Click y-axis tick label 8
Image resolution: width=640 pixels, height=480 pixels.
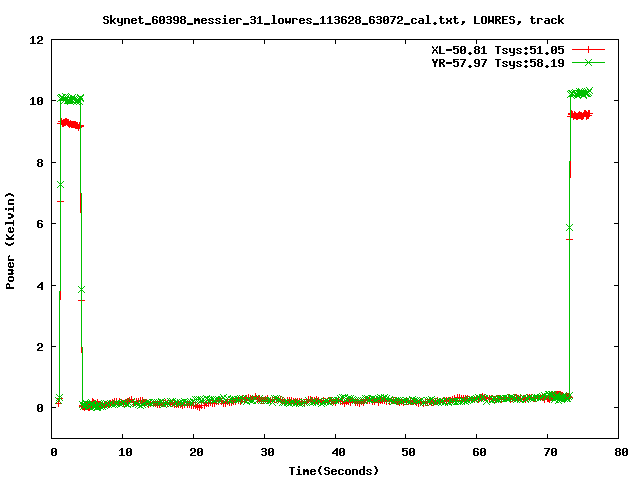40,163
